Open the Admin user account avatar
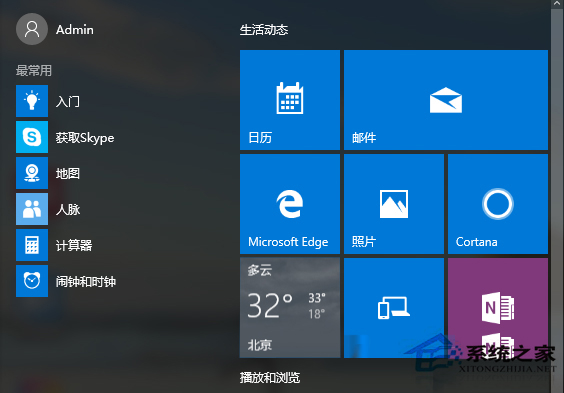The width and height of the screenshot is (564, 393). [x=32, y=29]
